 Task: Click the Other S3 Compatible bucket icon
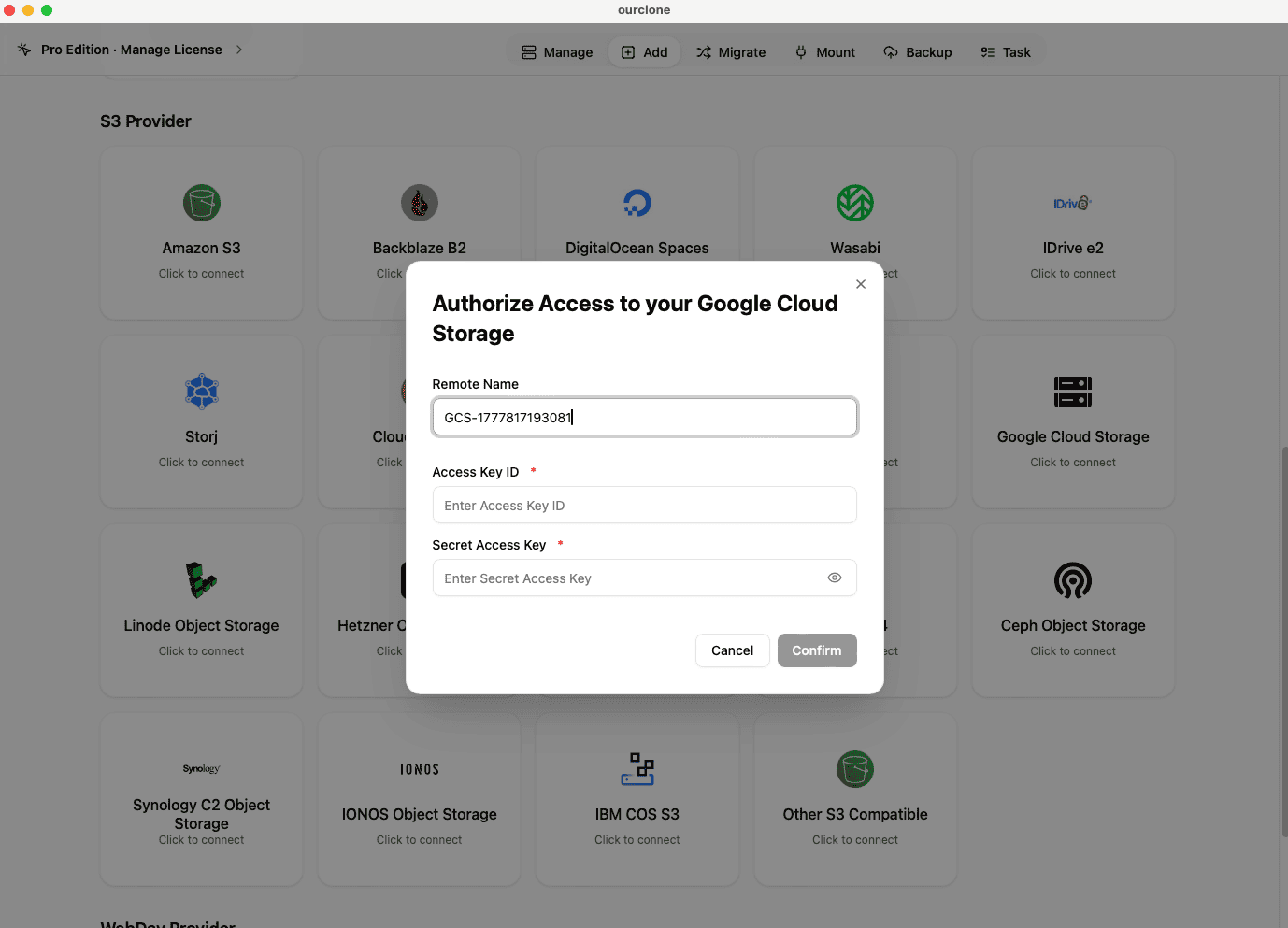(855, 769)
